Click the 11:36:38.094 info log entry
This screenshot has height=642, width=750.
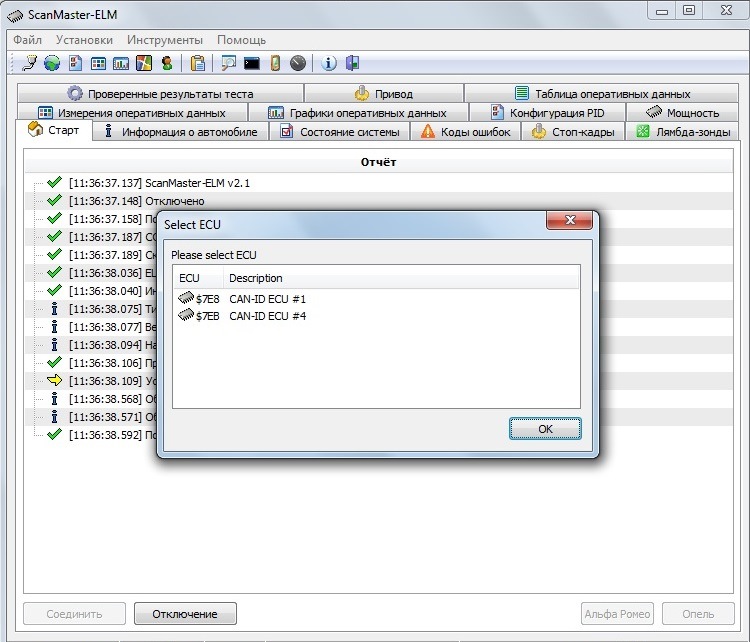tap(112, 345)
